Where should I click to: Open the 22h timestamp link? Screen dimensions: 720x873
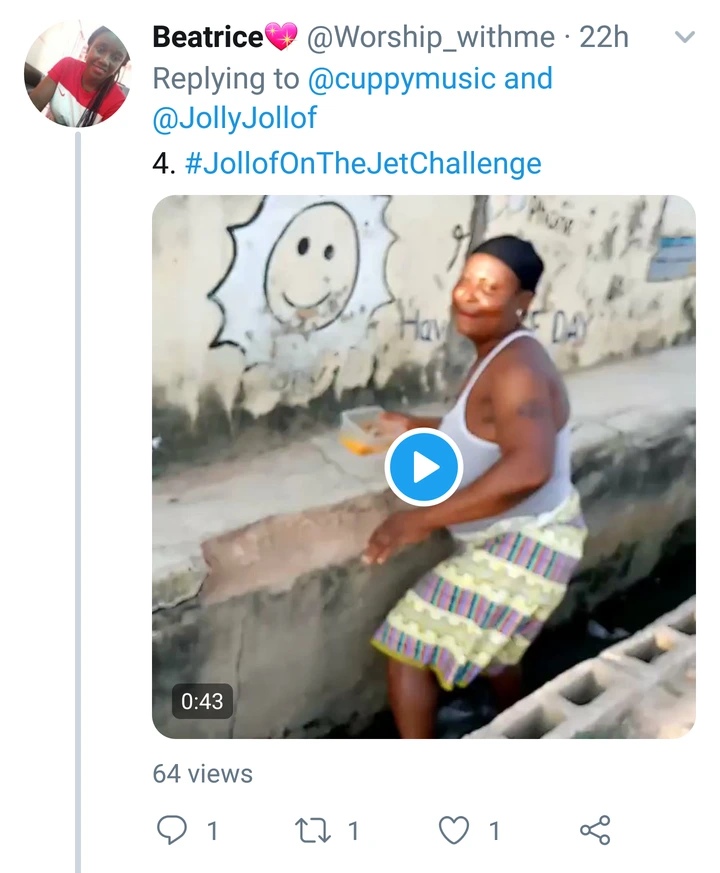[604, 38]
